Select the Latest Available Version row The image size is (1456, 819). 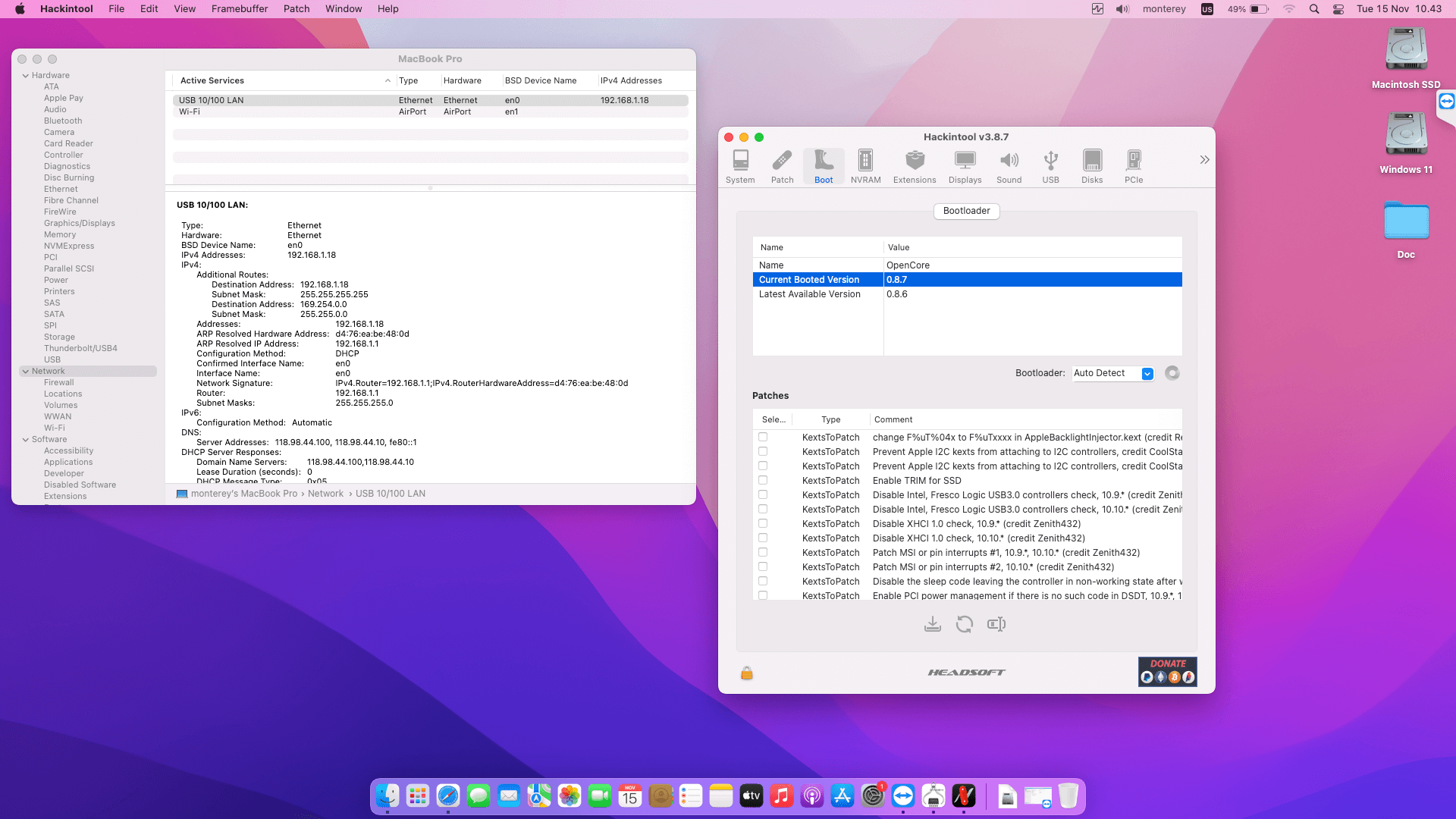click(968, 294)
